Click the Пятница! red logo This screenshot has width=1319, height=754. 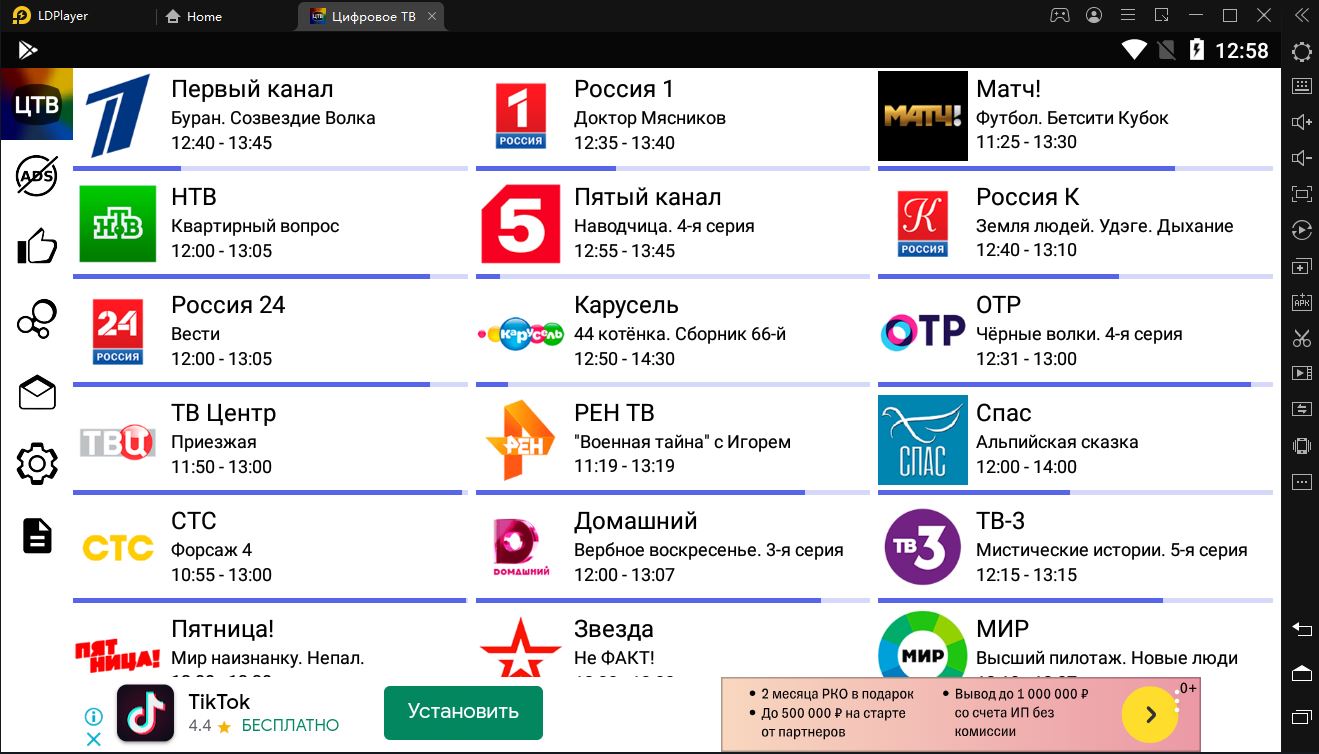[x=118, y=656]
